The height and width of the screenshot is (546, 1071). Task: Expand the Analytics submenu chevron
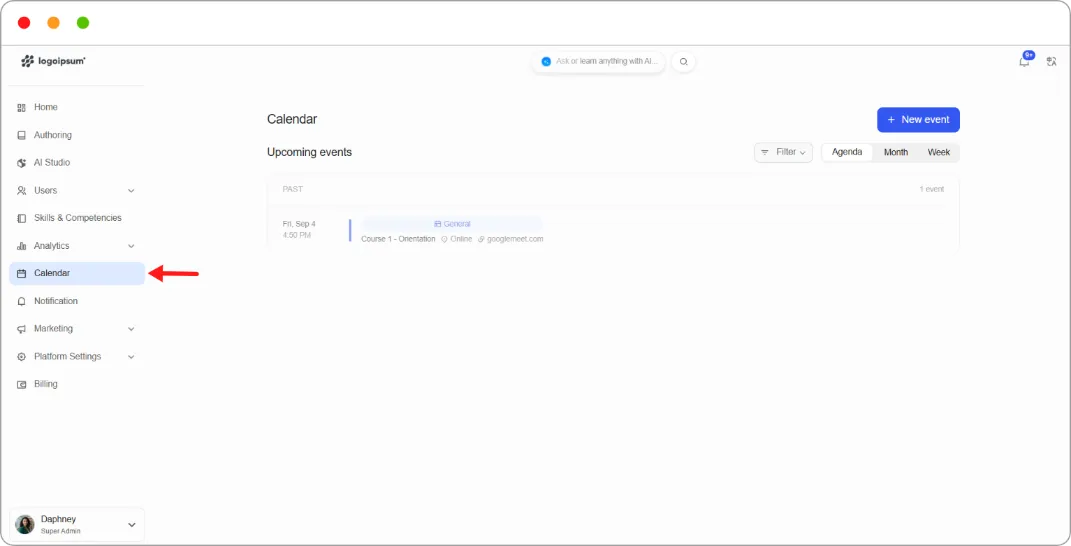coord(131,246)
